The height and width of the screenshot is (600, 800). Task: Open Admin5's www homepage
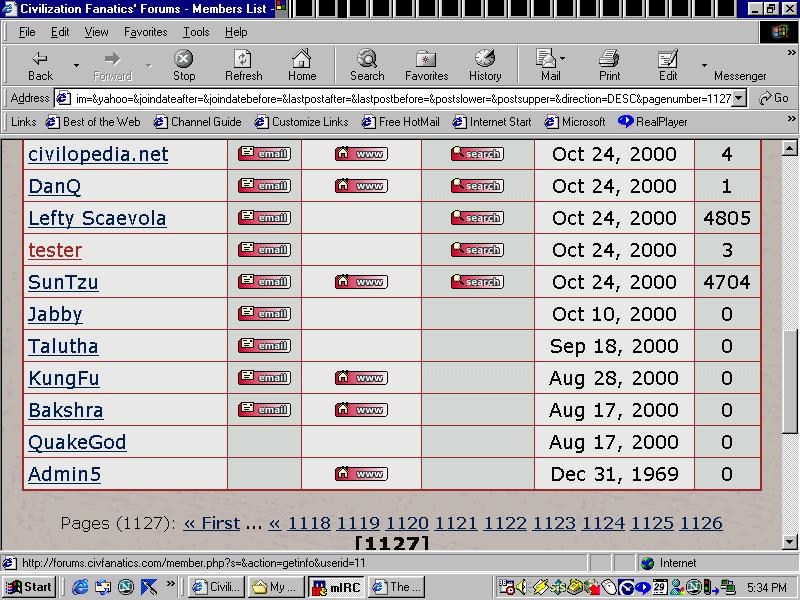click(x=361, y=474)
